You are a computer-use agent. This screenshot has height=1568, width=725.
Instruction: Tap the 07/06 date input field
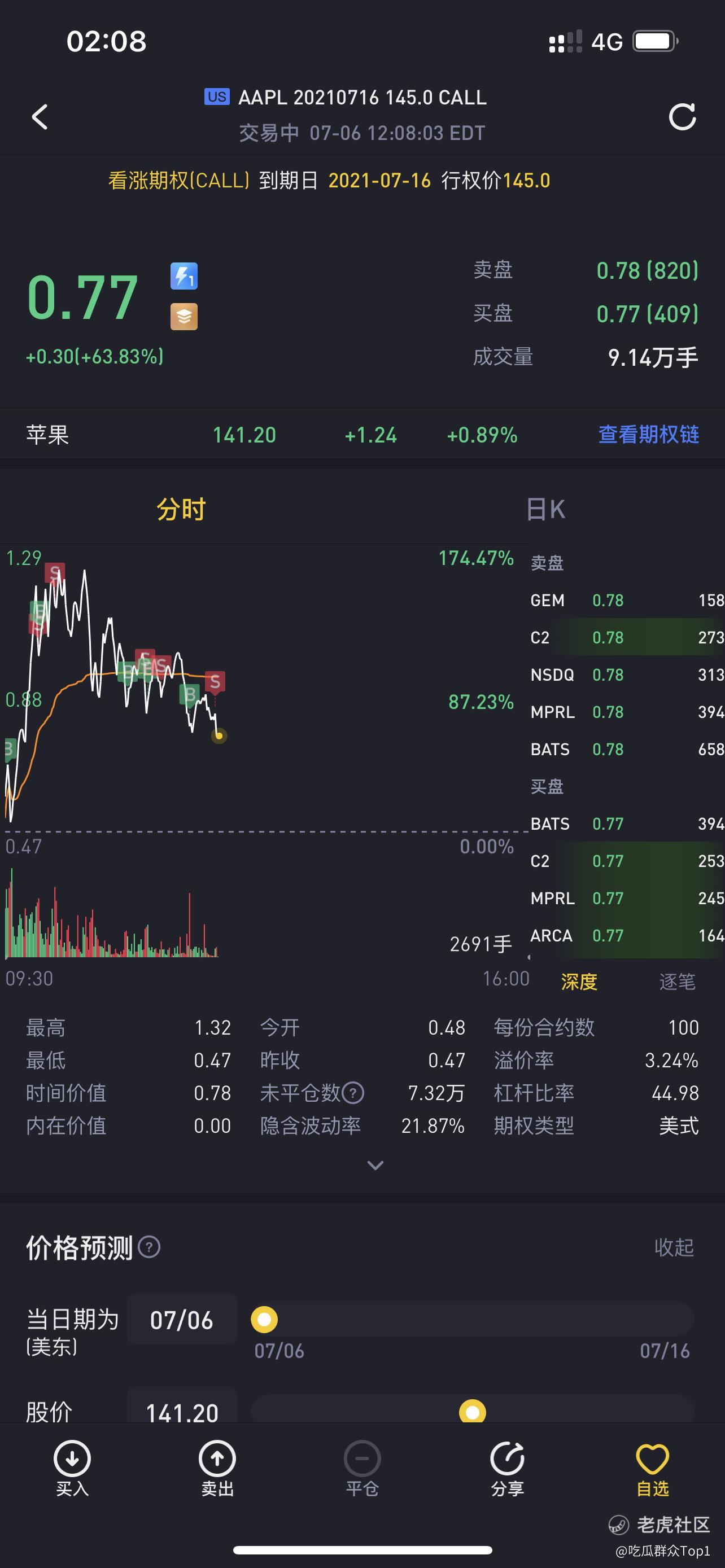coord(182,1319)
